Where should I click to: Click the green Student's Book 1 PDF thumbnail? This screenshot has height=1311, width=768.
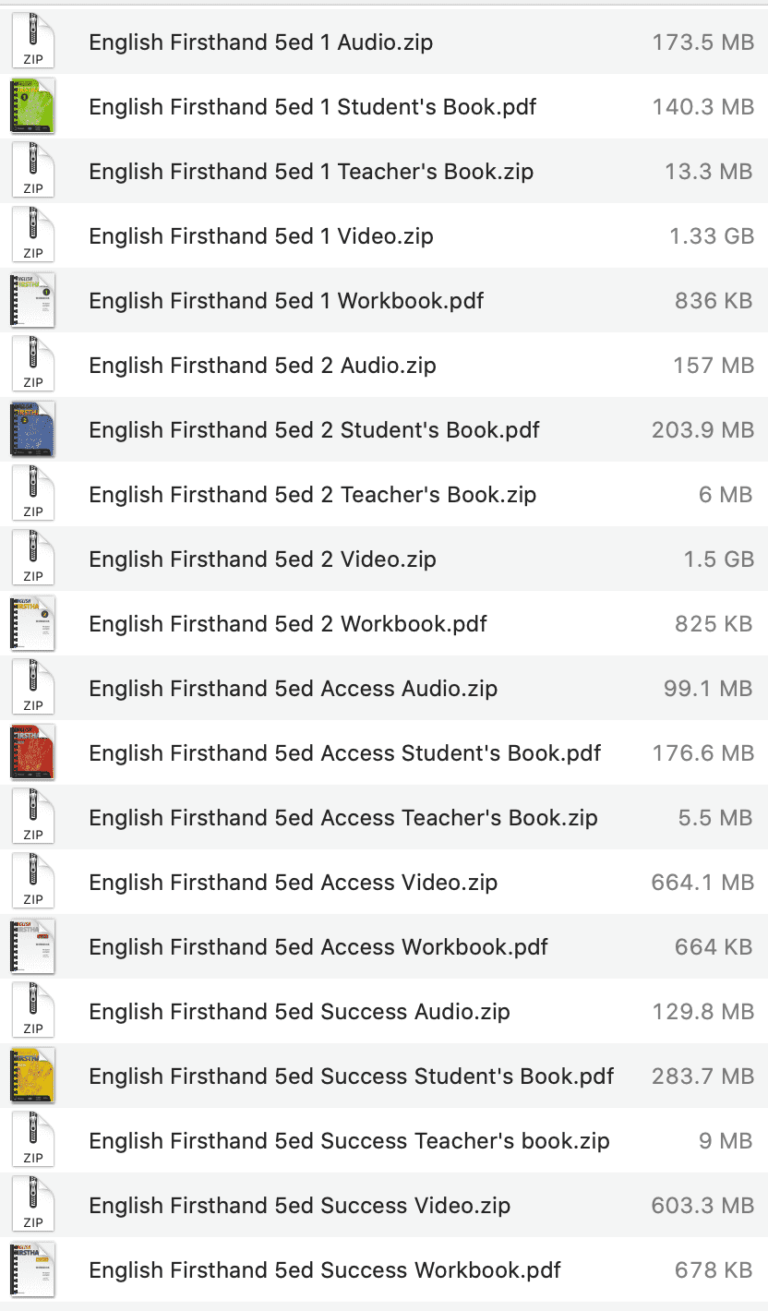pos(33,107)
